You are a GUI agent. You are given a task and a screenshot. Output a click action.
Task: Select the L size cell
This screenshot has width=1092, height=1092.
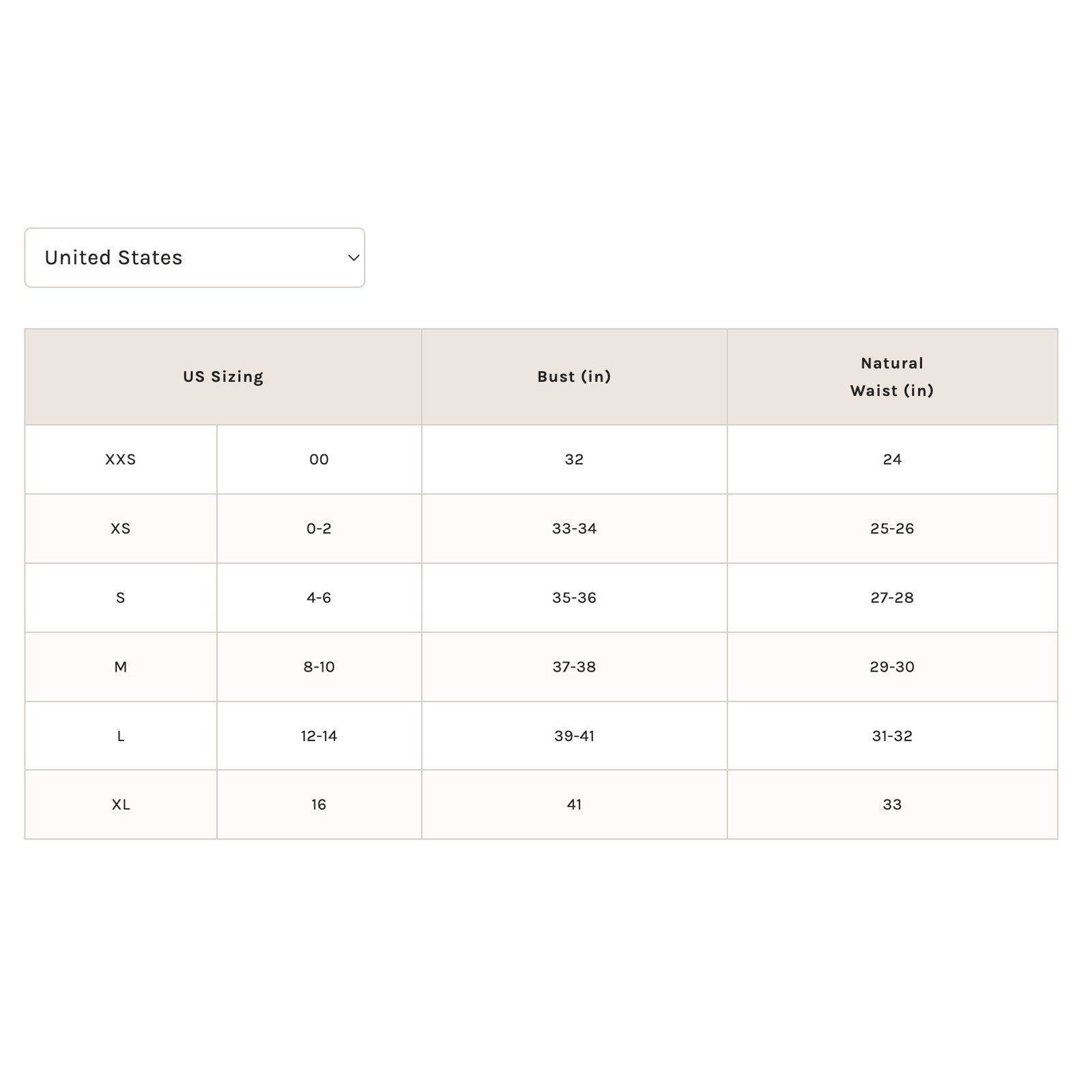(121, 736)
